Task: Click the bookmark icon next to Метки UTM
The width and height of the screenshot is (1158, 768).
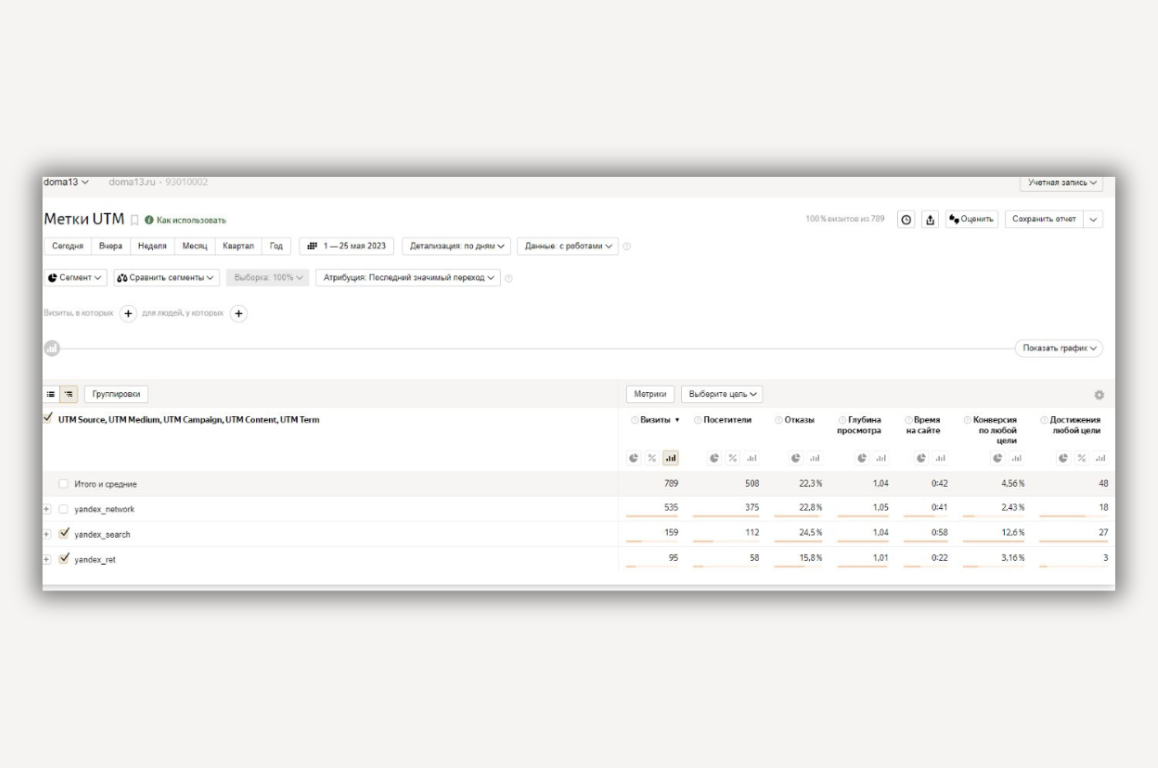Action: 134,220
